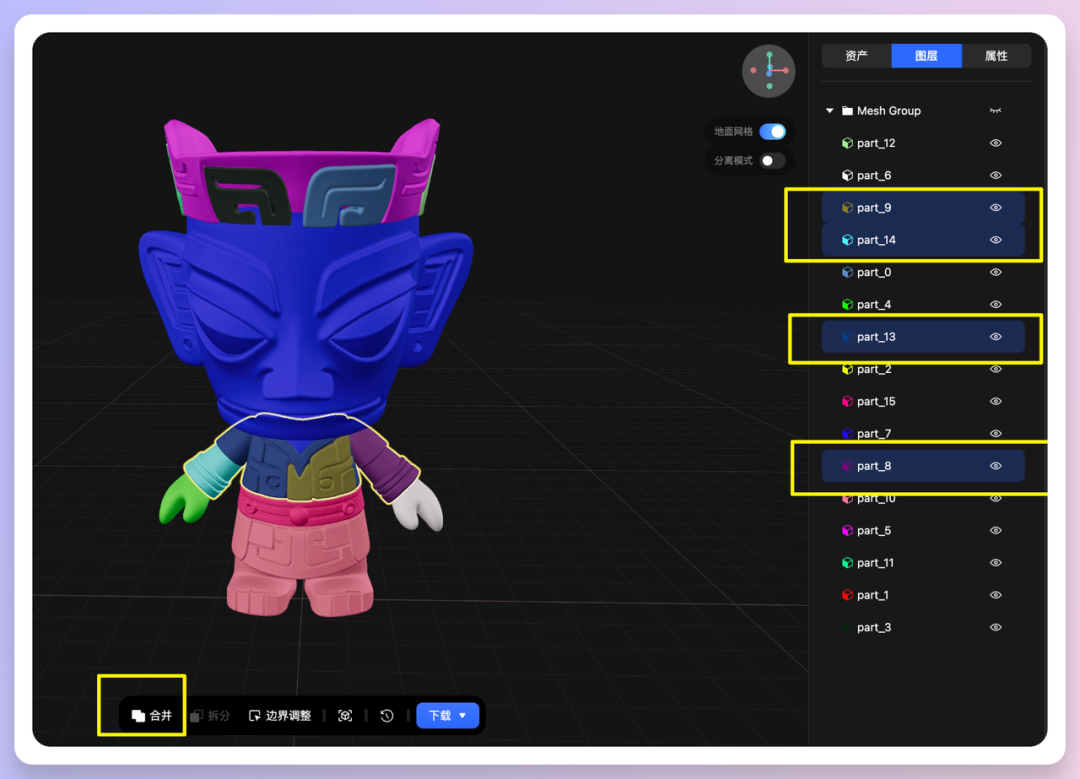The width and height of the screenshot is (1080, 779).
Task: Turn off the 地面网格 ground grid switch
Action: coord(772,132)
